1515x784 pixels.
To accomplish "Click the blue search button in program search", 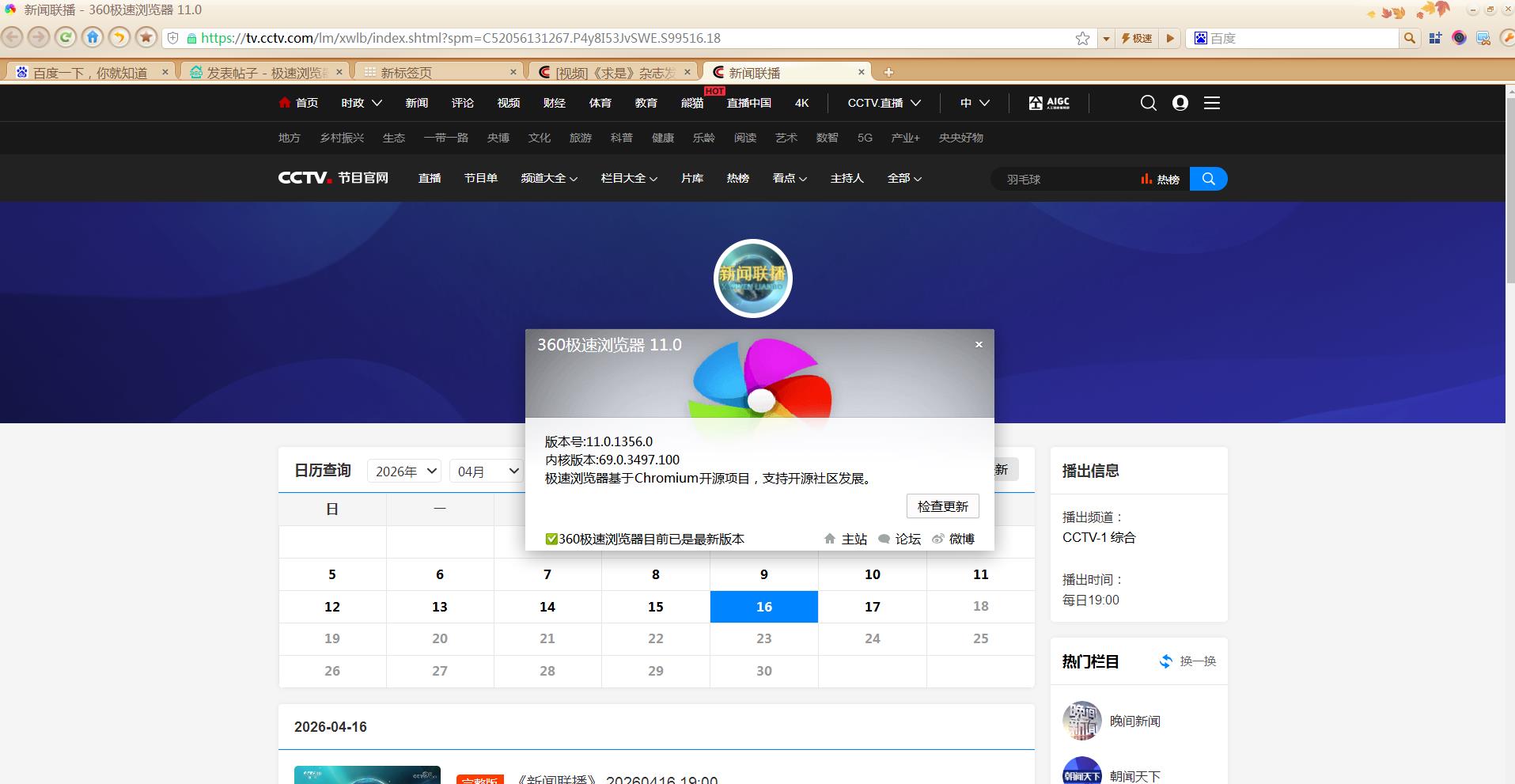I will 1208,179.
